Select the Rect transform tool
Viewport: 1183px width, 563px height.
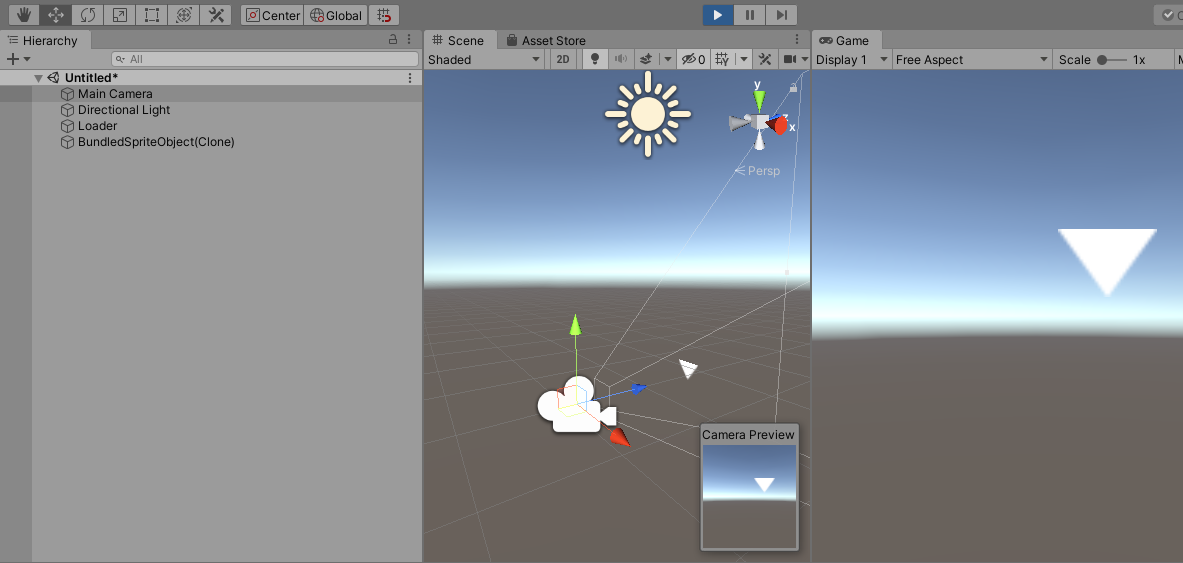[x=151, y=15]
